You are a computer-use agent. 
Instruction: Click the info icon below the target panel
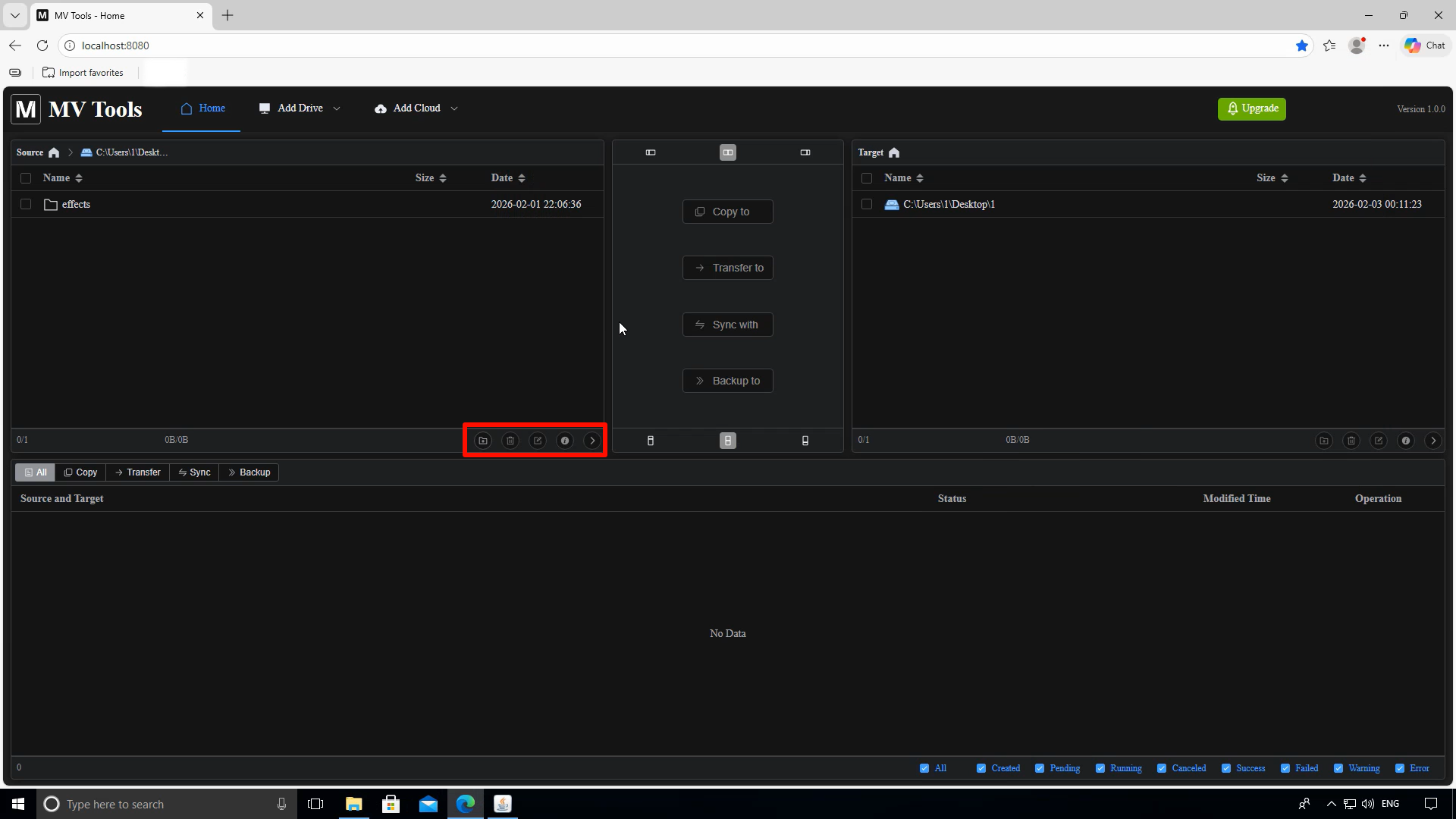pyautogui.click(x=1406, y=440)
